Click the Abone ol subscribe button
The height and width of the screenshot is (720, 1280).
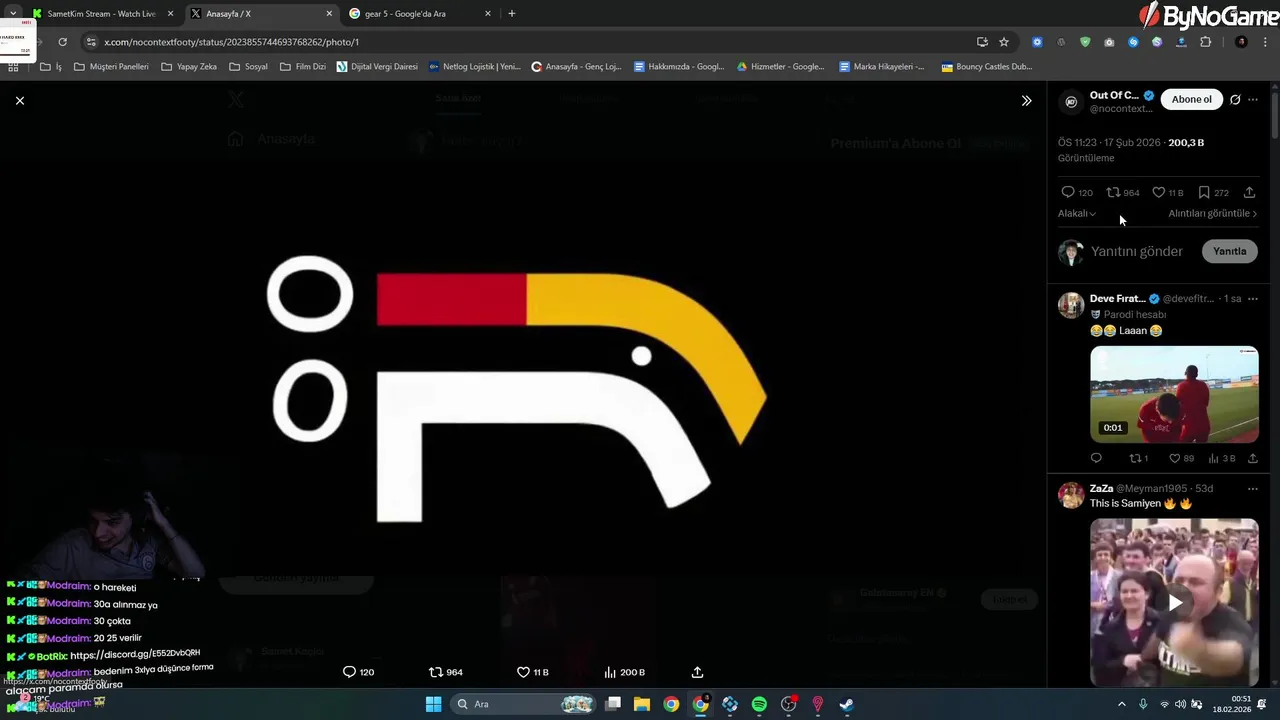pyautogui.click(x=1191, y=99)
